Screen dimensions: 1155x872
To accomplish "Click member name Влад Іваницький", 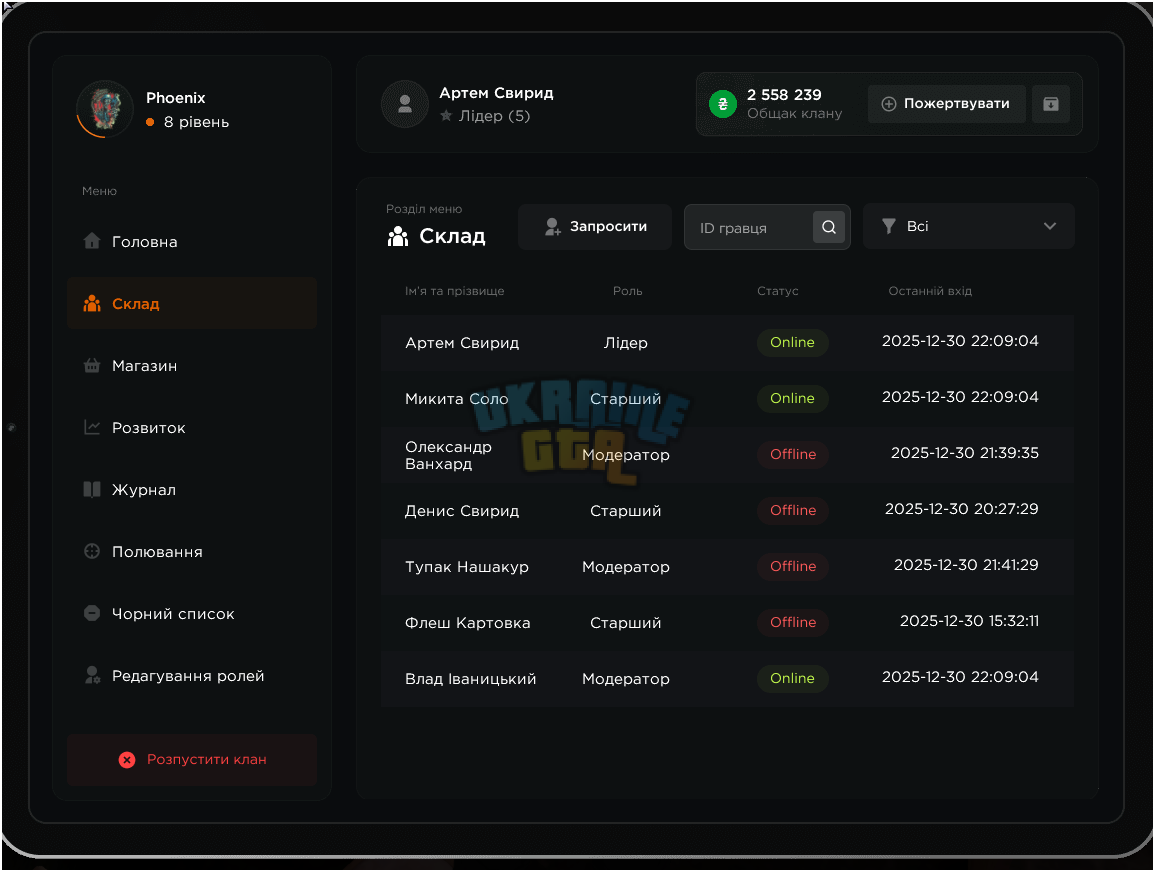I will pos(471,679).
